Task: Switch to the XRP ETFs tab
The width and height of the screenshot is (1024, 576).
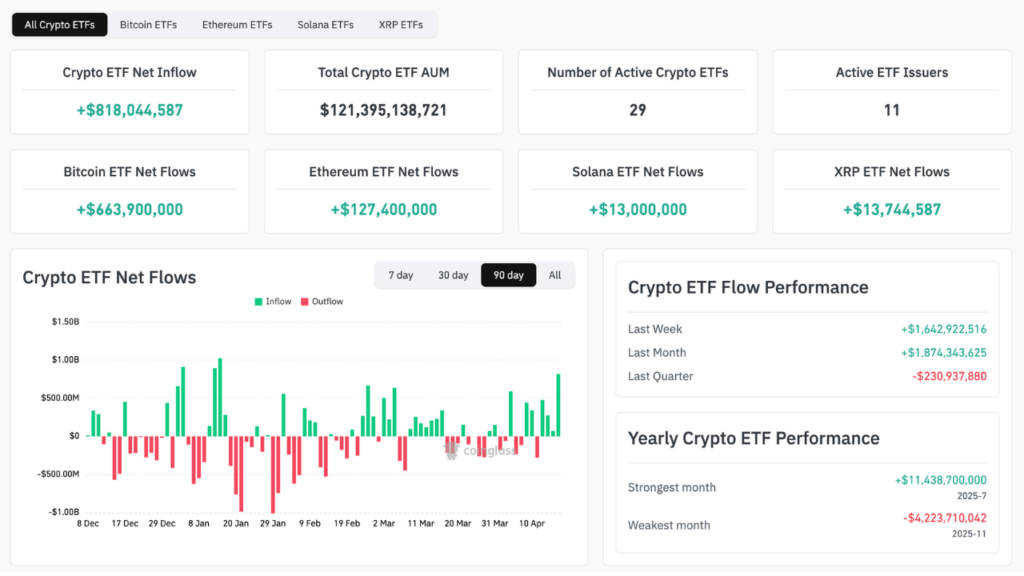Action: [x=401, y=24]
